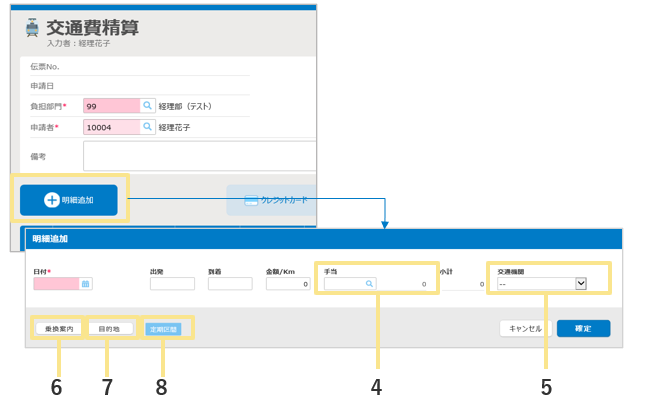This screenshot has height=407, width=649.
Task: Expand the 交通機関 dropdown list
Action: [580, 284]
